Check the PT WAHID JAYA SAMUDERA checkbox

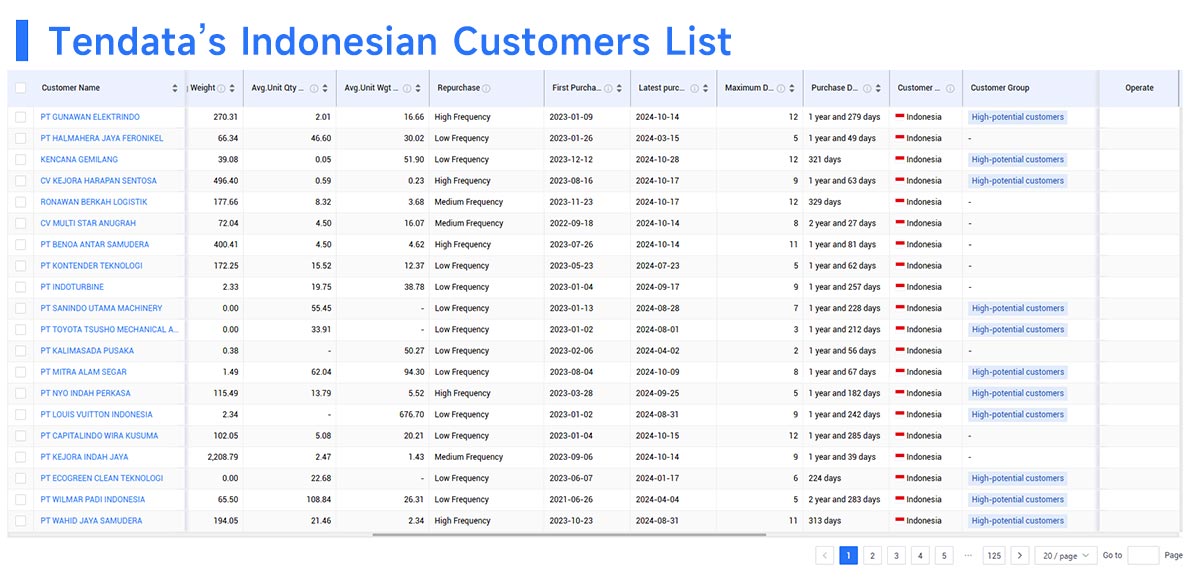pyautogui.click(x=20, y=520)
